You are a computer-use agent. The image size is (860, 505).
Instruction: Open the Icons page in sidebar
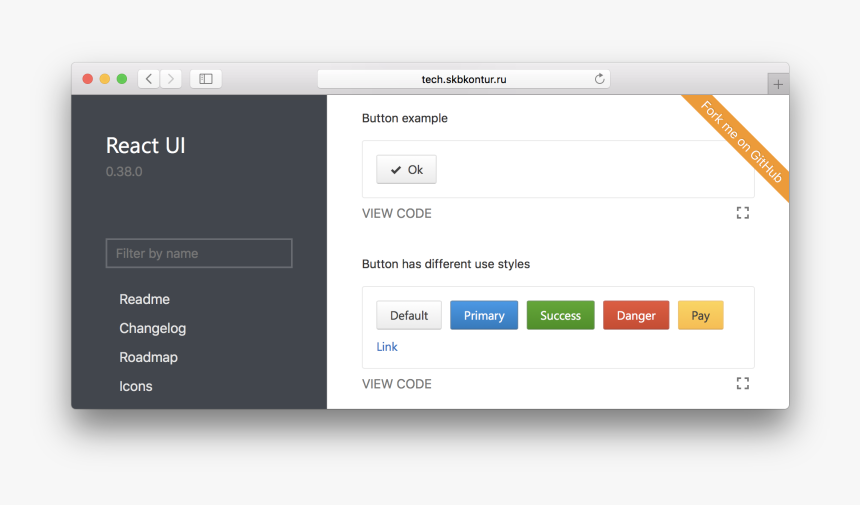click(x=135, y=387)
